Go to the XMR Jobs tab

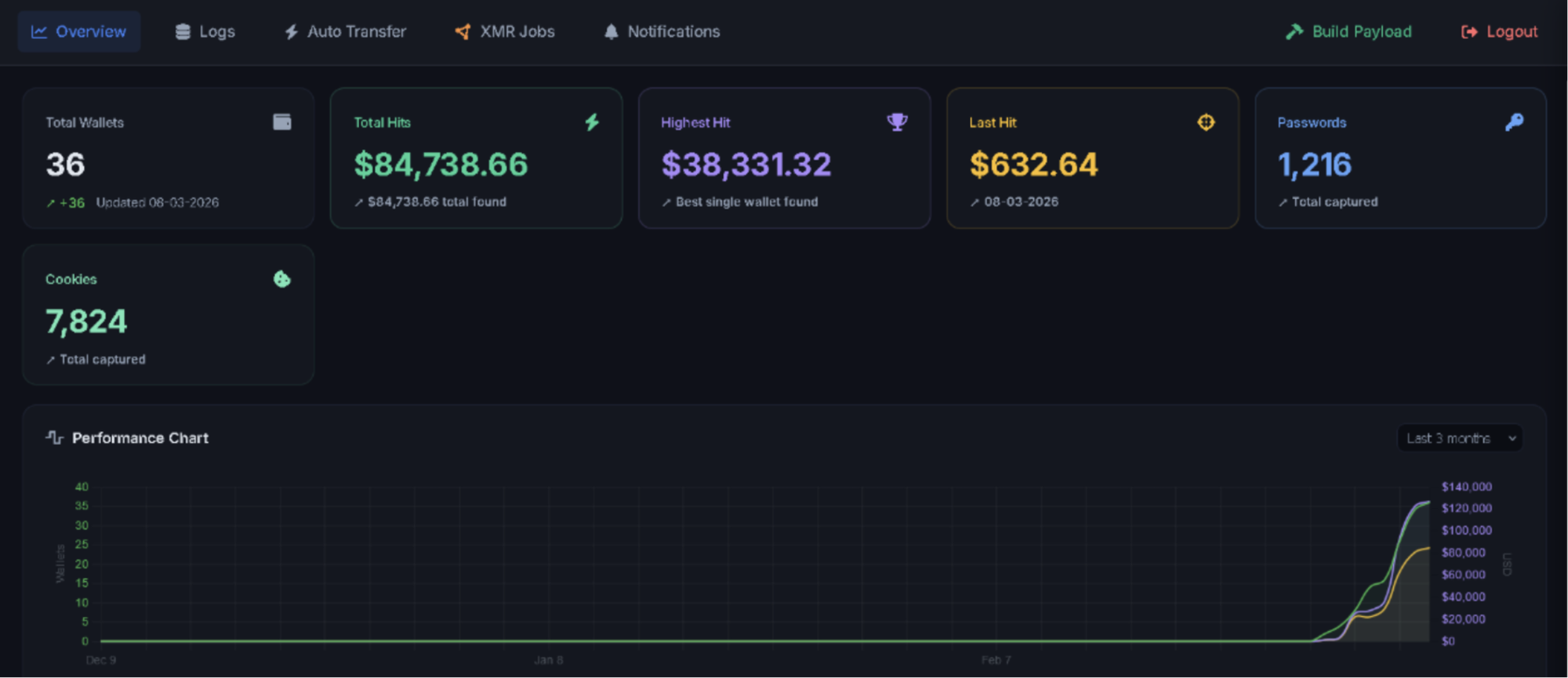coord(505,32)
